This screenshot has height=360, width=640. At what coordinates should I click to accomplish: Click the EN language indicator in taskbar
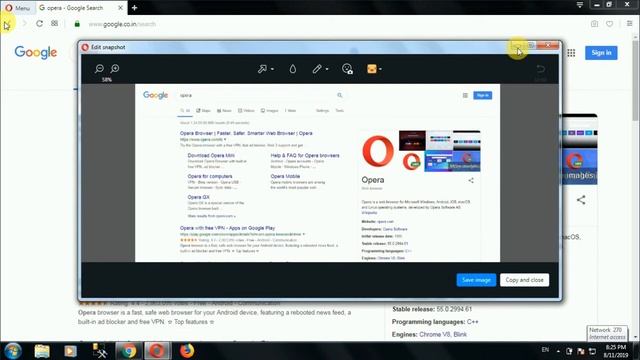coord(545,350)
